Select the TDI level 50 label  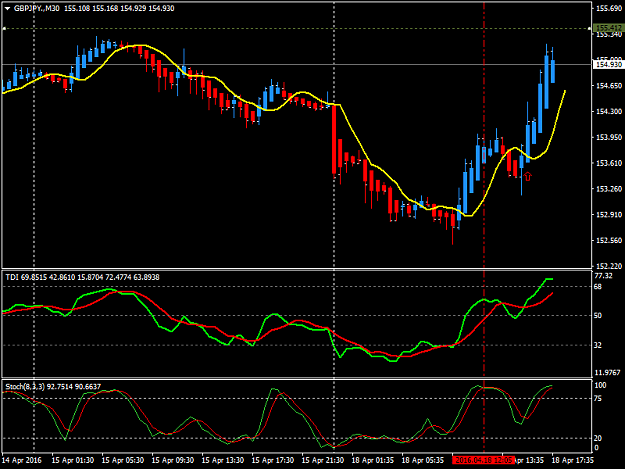tap(598, 316)
